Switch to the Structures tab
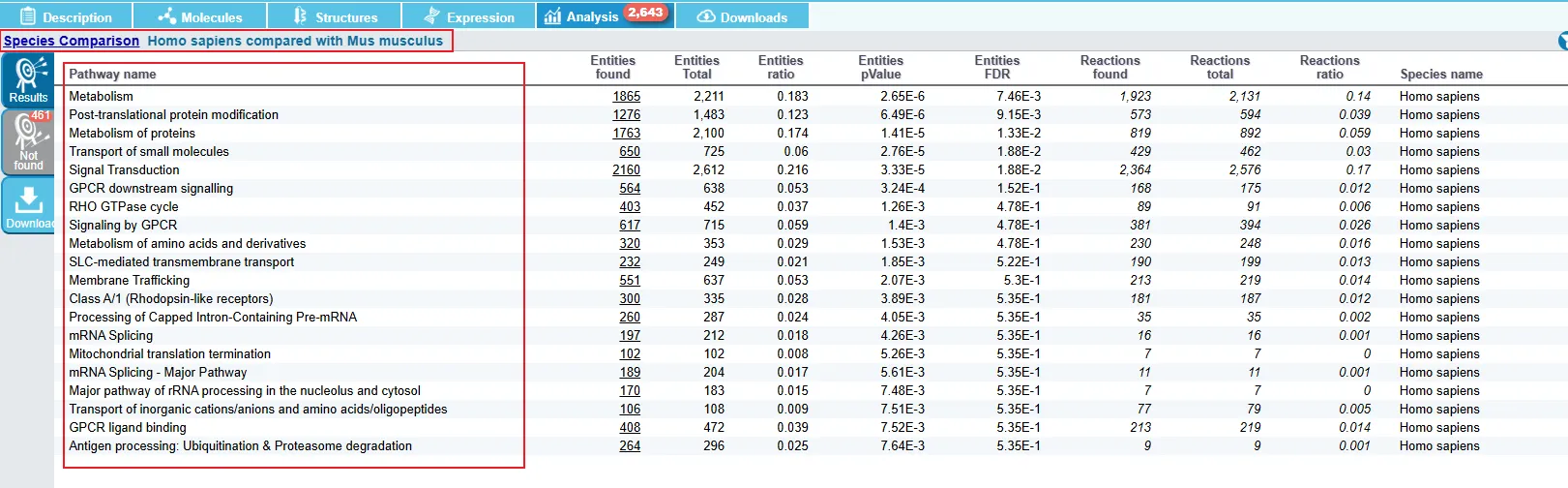Image resolution: width=1568 pixels, height=488 pixels. [x=335, y=16]
